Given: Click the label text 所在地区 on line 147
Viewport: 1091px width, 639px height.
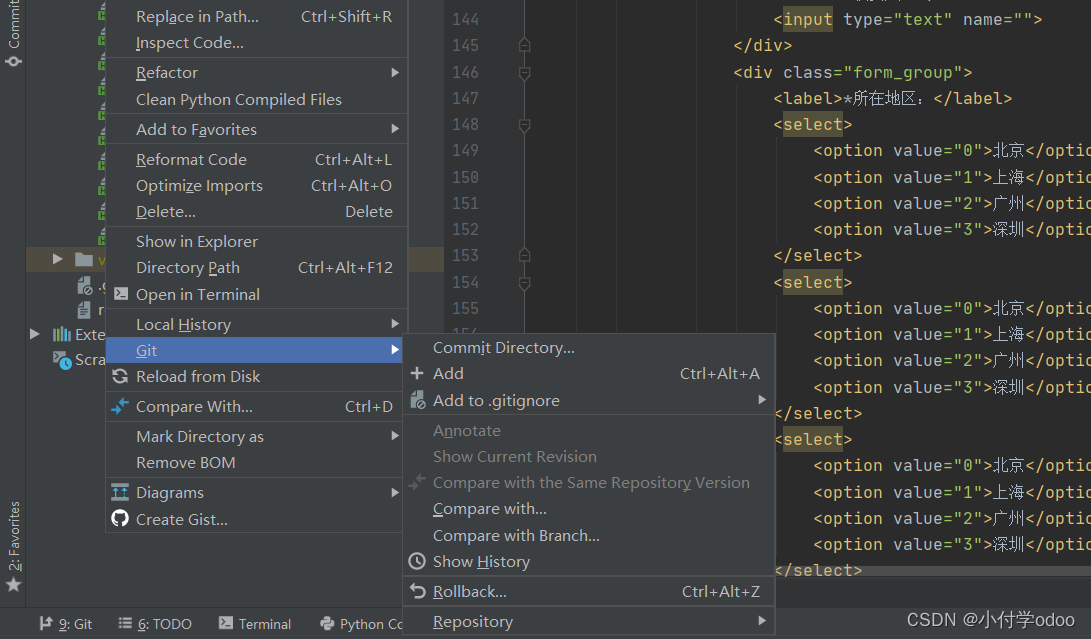Looking at the screenshot, I should (x=884, y=99).
